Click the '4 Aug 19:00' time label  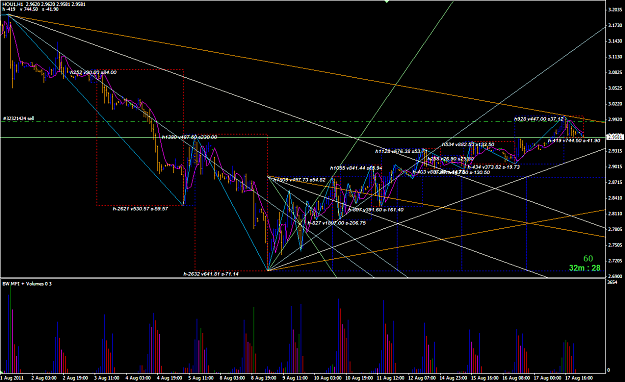(x=169, y=378)
